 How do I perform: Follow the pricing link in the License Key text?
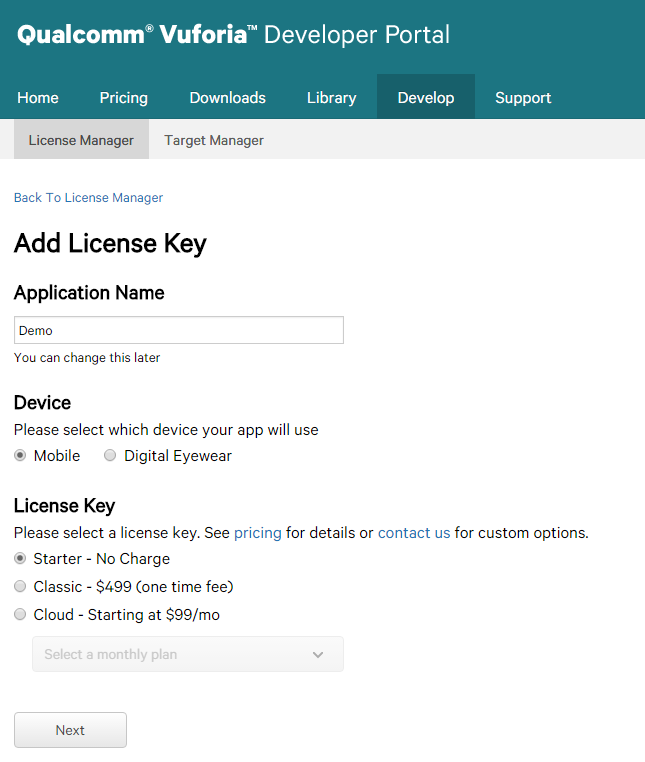tap(258, 533)
